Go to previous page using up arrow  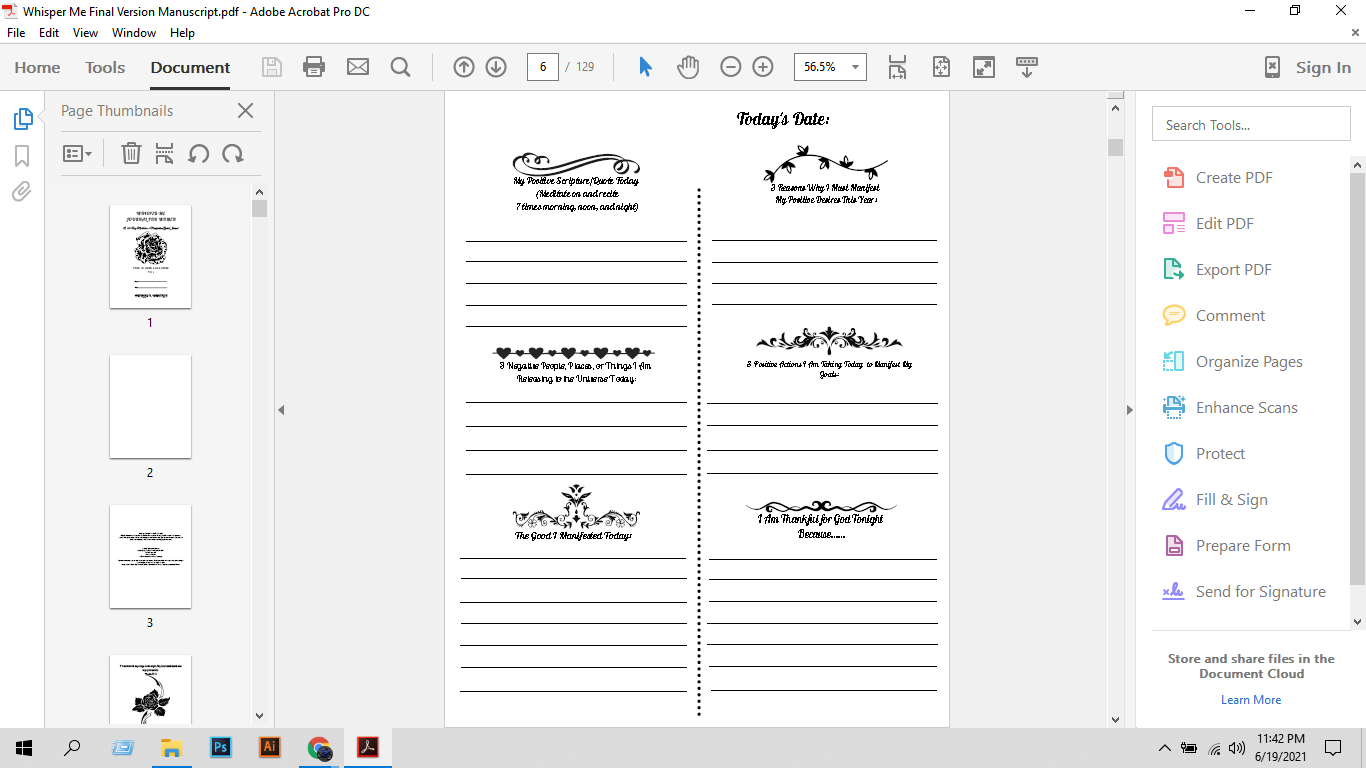click(463, 67)
